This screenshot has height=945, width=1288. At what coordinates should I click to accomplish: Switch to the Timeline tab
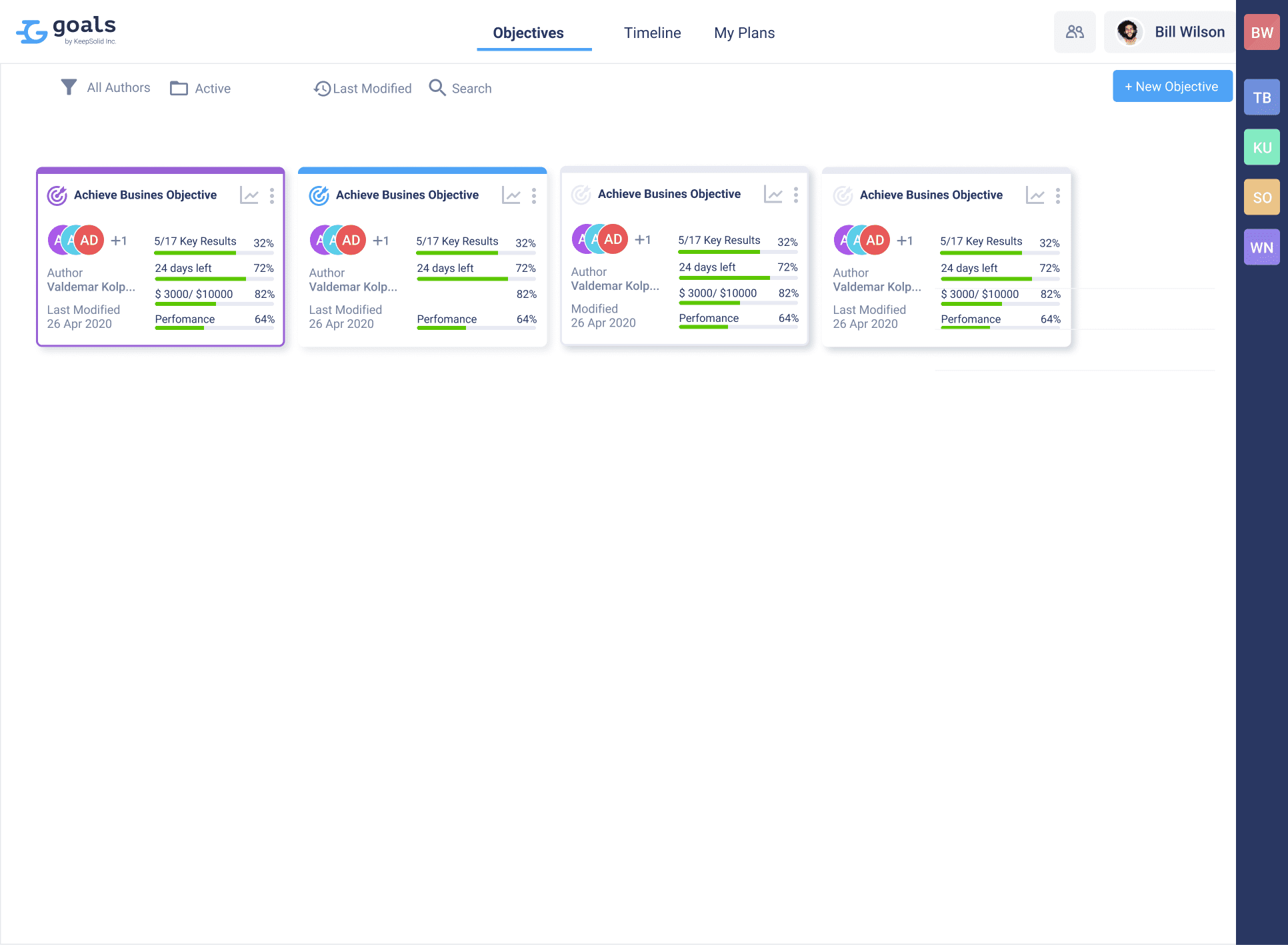(x=651, y=33)
